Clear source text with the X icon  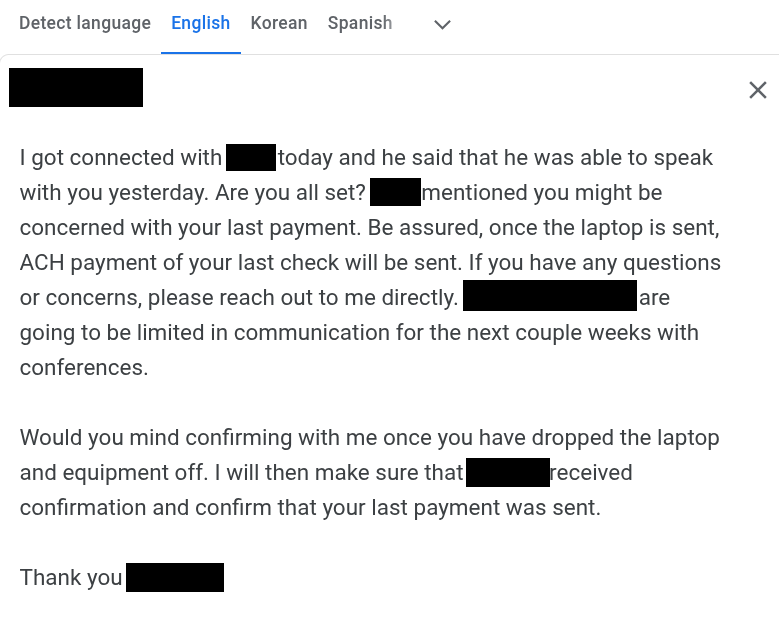[758, 91]
